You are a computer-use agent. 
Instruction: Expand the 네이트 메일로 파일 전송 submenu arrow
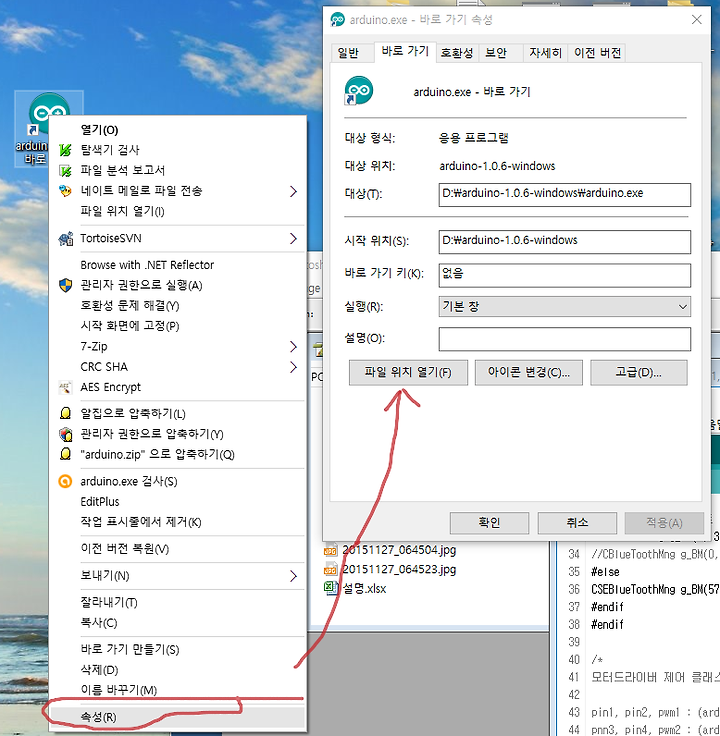pyautogui.click(x=293, y=191)
